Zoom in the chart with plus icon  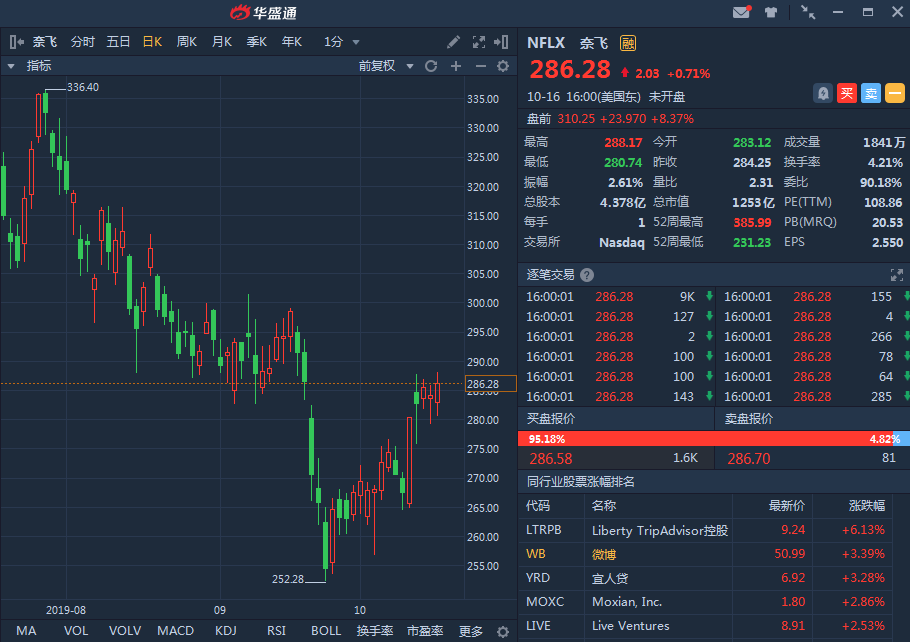456,66
